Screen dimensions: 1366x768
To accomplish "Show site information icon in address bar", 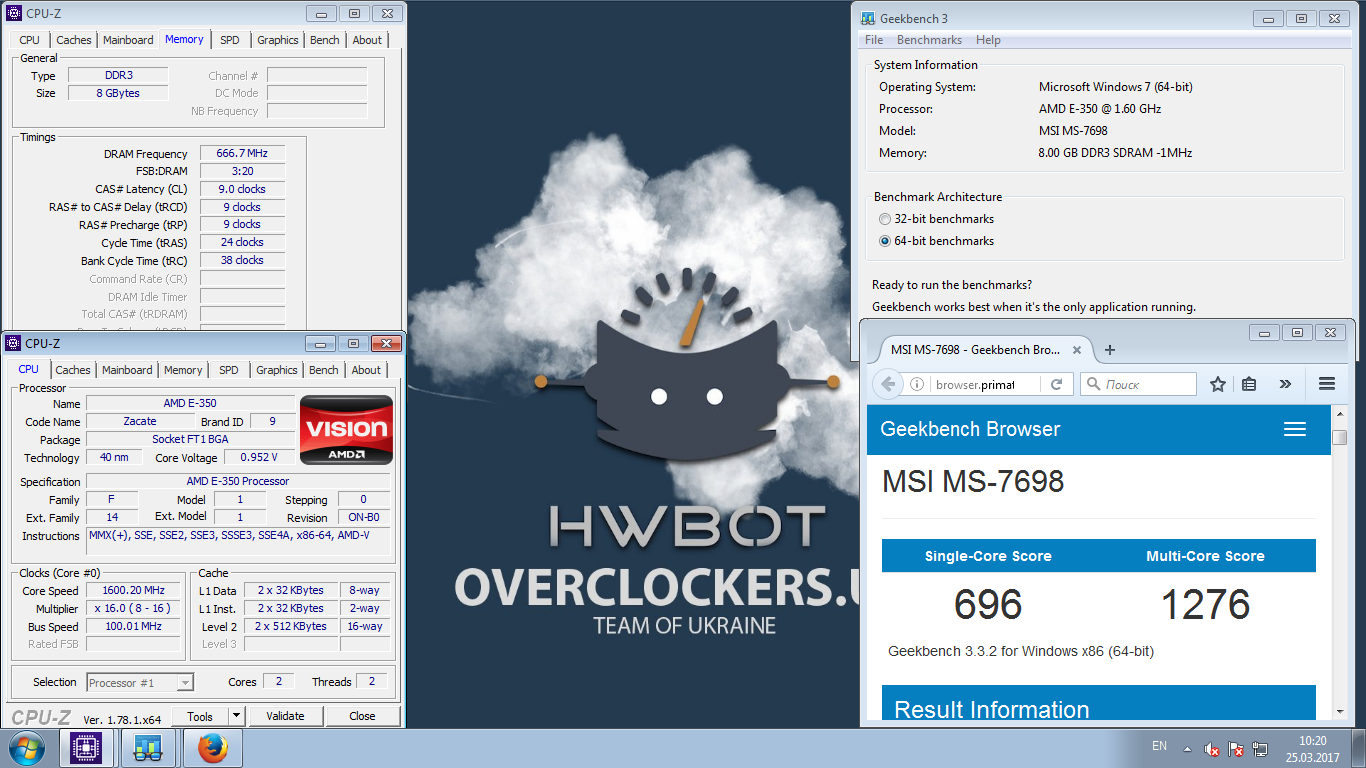I will (x=917, y=384).
